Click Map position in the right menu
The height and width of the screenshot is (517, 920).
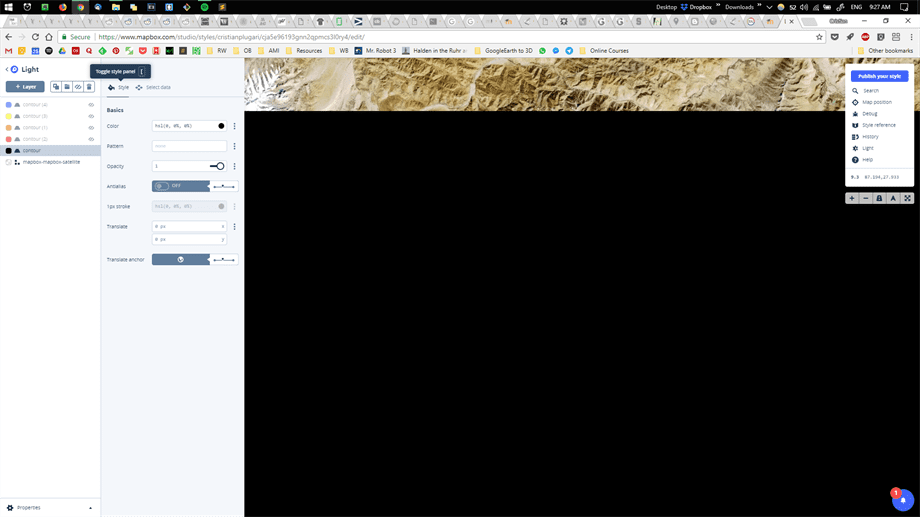coord(877,102)
